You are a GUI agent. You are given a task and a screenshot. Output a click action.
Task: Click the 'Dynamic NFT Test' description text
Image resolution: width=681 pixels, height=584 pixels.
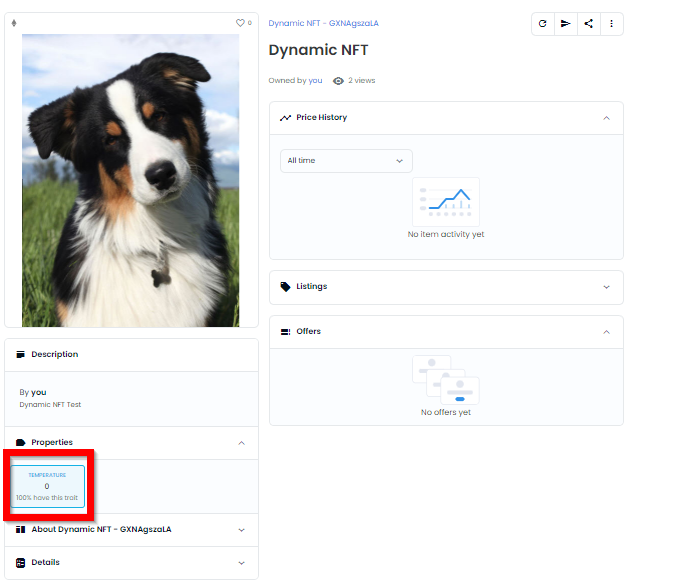(x=50, y=405)
